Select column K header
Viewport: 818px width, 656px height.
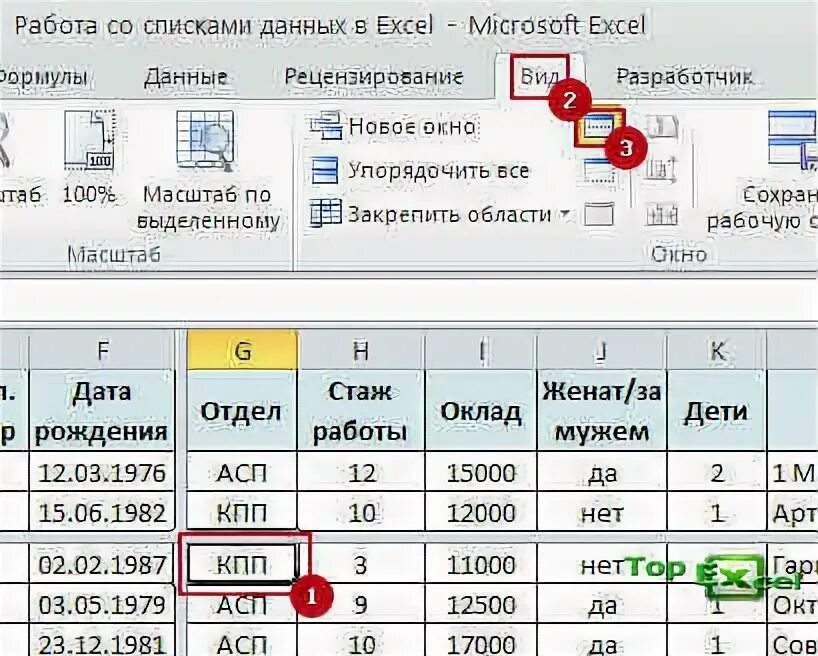[x=717, y=351]
